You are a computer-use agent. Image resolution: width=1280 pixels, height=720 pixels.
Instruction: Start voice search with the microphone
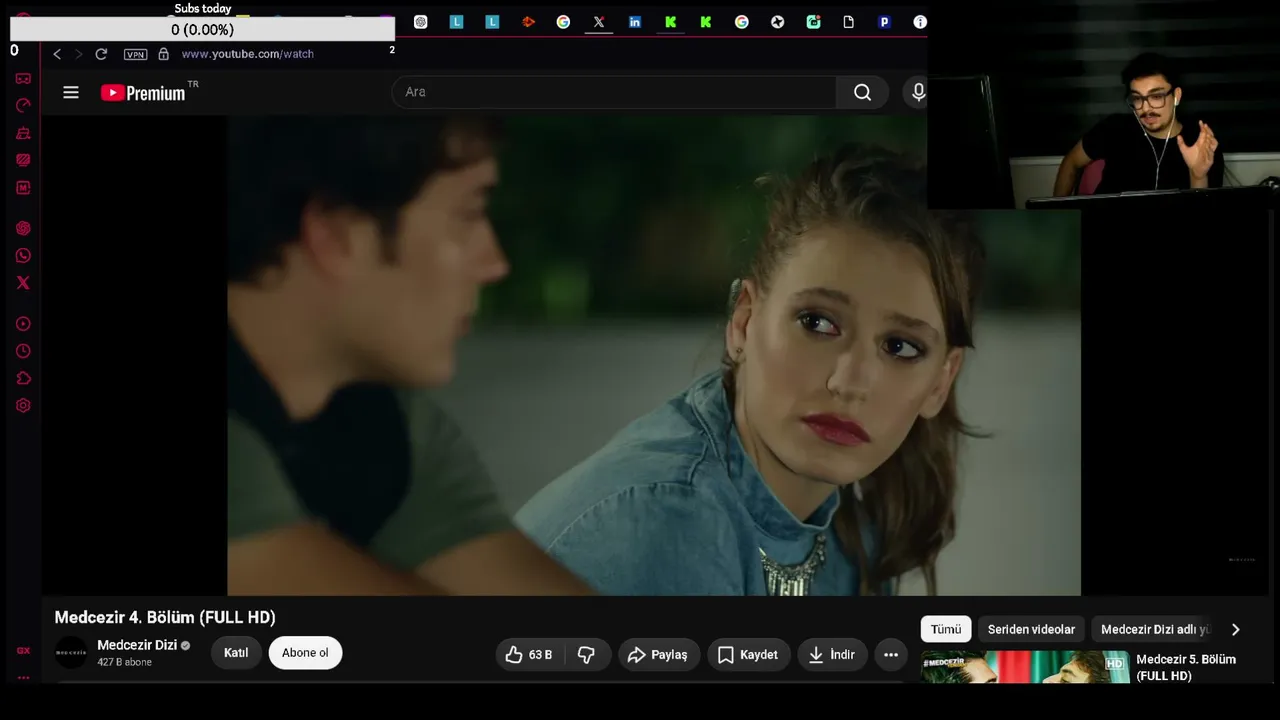[918, 92]
